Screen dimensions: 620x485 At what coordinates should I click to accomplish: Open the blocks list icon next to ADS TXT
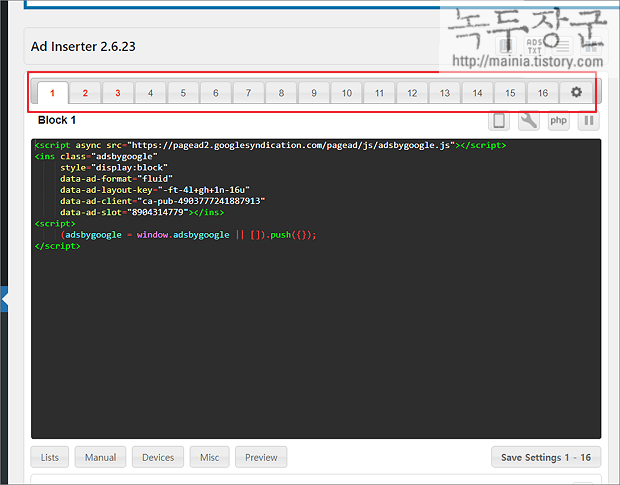coord(563,46)
